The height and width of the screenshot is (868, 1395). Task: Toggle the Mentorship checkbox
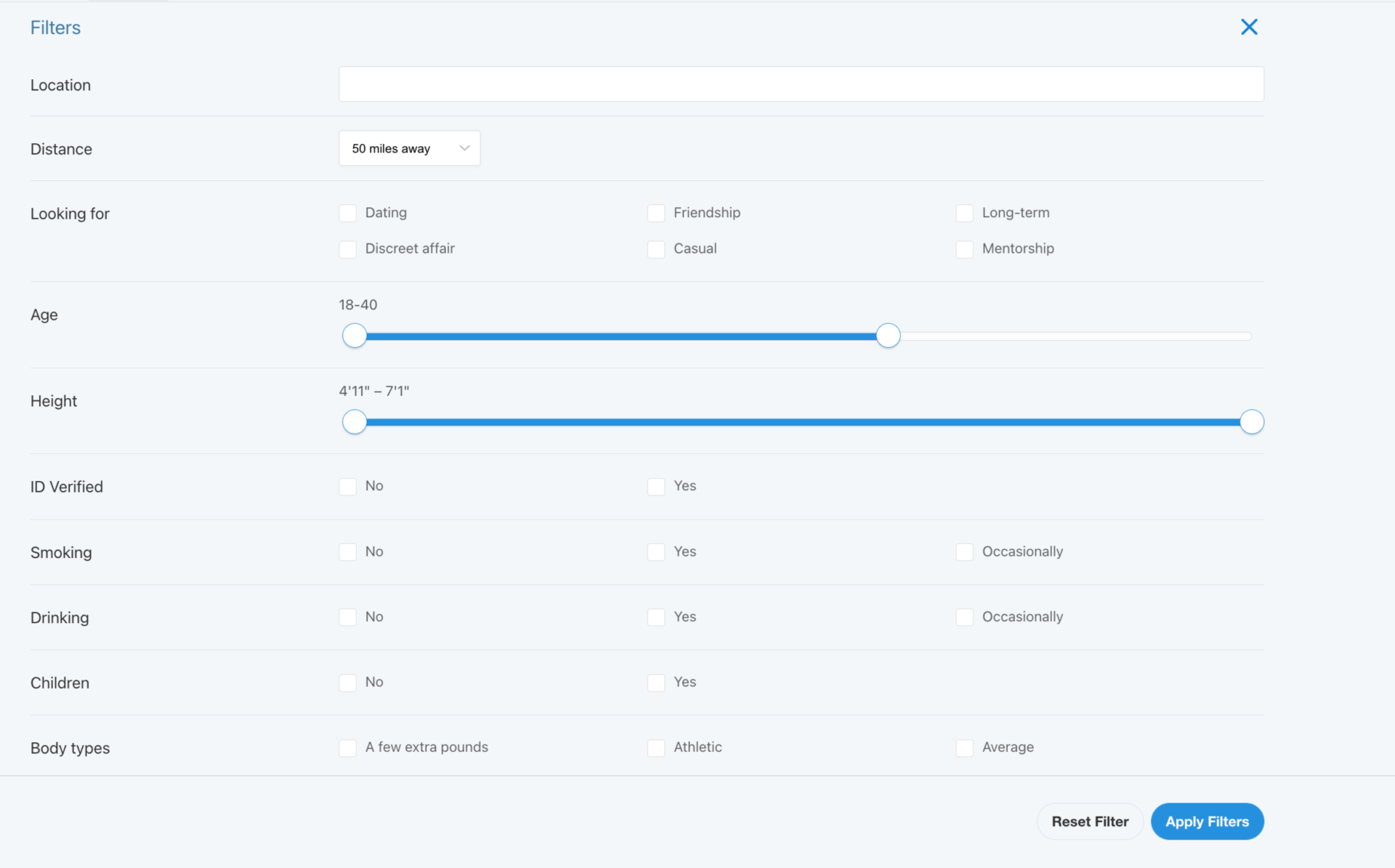(x=964, y=249)
